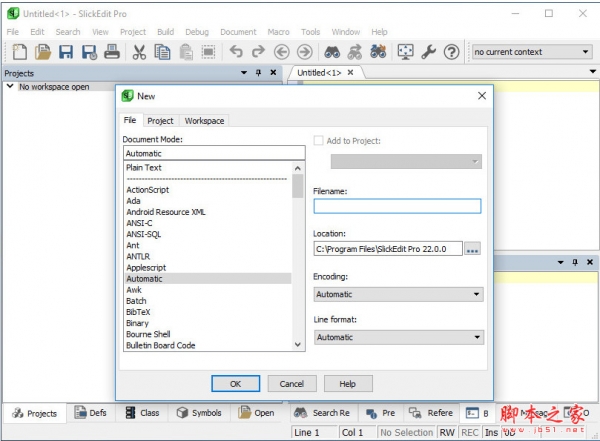Toggle the REC indicator in status bar

[x=470, y=432]
